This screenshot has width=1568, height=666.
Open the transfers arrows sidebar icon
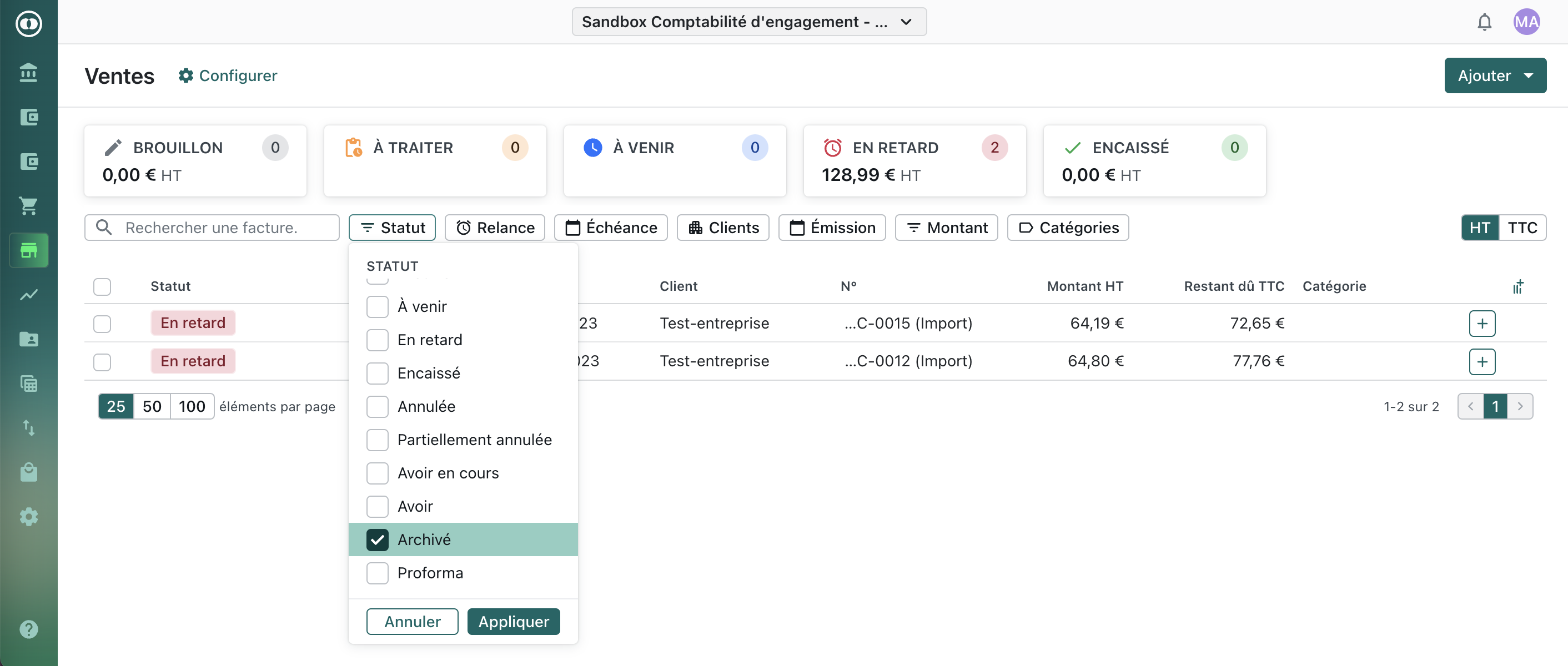coord(28,427)
